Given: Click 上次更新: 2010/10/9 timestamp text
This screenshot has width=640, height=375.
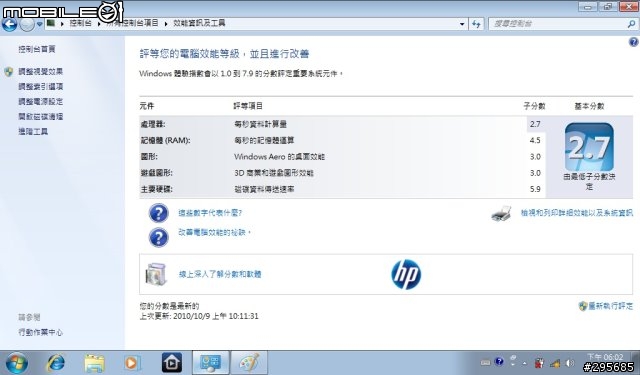Looking at the screenshot, I should [199, 316].
